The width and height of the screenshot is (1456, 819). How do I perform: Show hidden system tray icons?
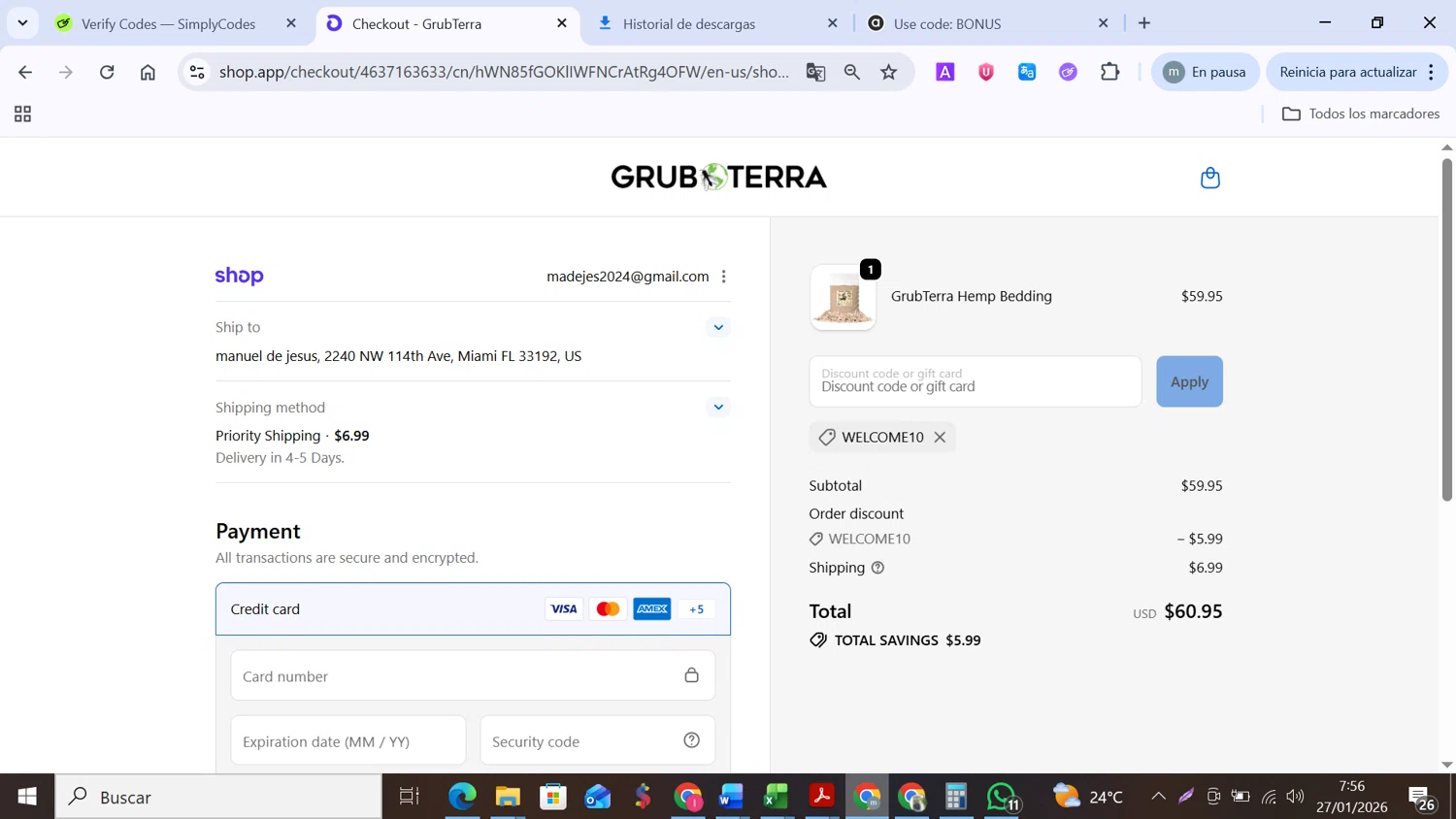[x=1158, y=797]
